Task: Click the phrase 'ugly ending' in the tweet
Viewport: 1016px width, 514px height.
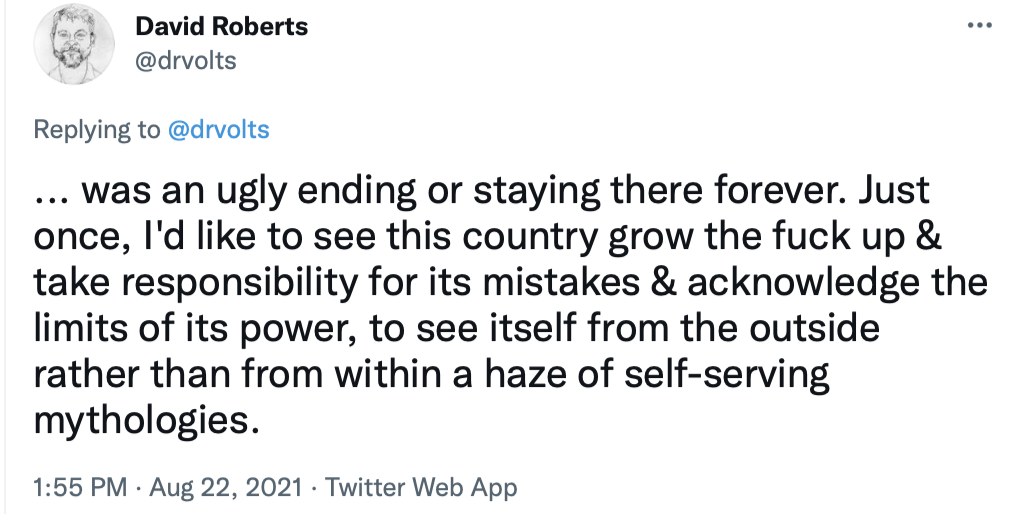Action: pos(297,190)
